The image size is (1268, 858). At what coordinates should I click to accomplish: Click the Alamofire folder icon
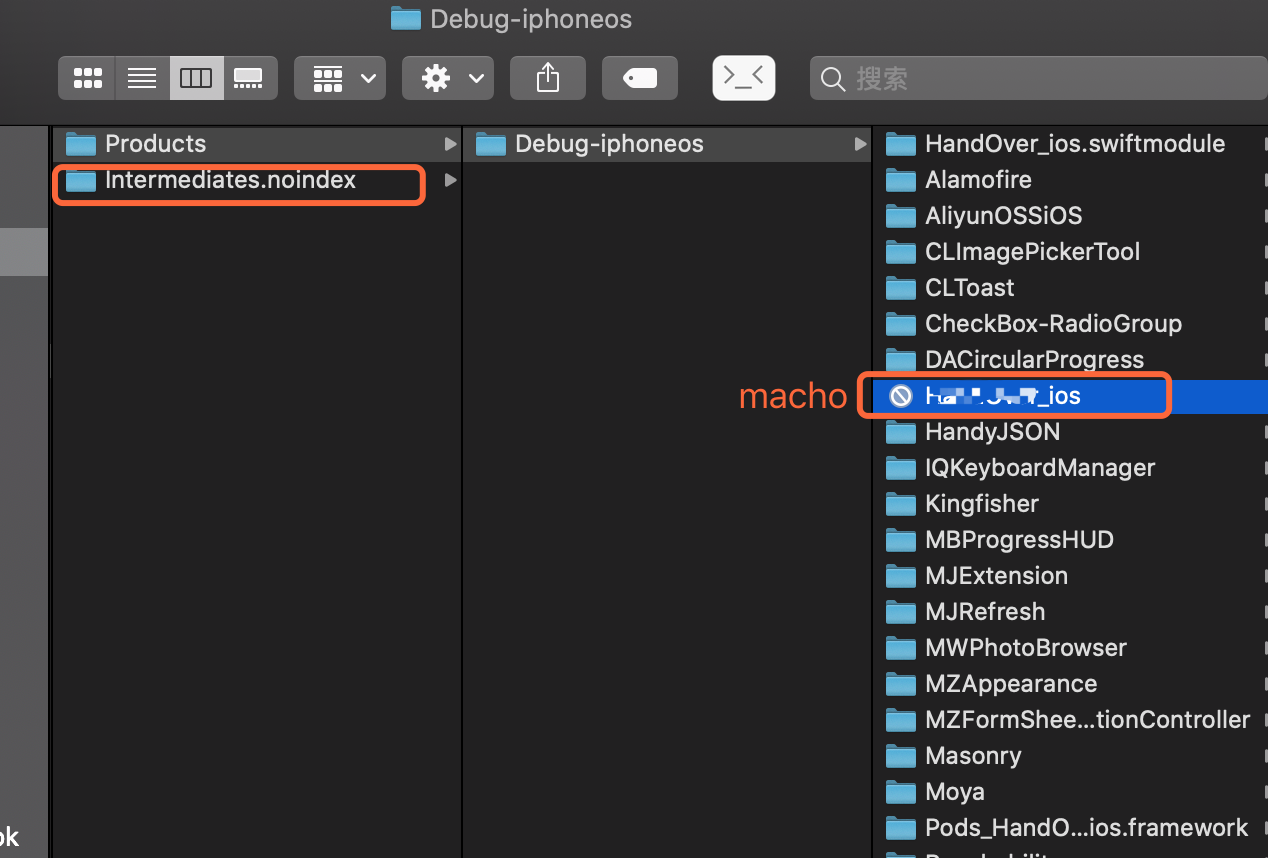point(901,180)
